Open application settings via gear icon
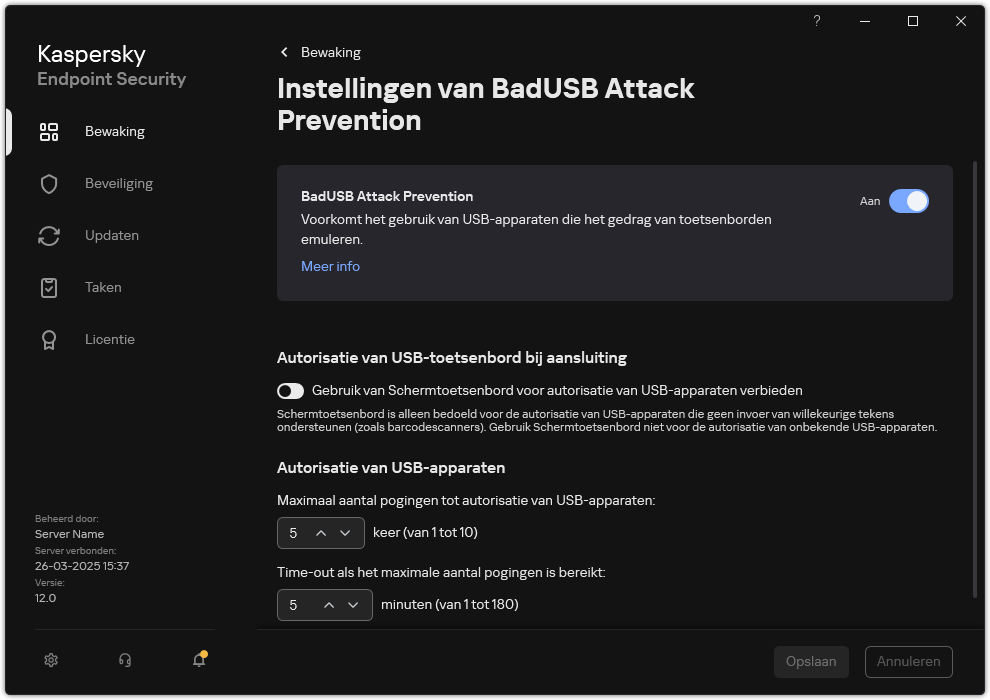Image resolution: width=990 pixels, height=700 pixels. tap(50, 660)
